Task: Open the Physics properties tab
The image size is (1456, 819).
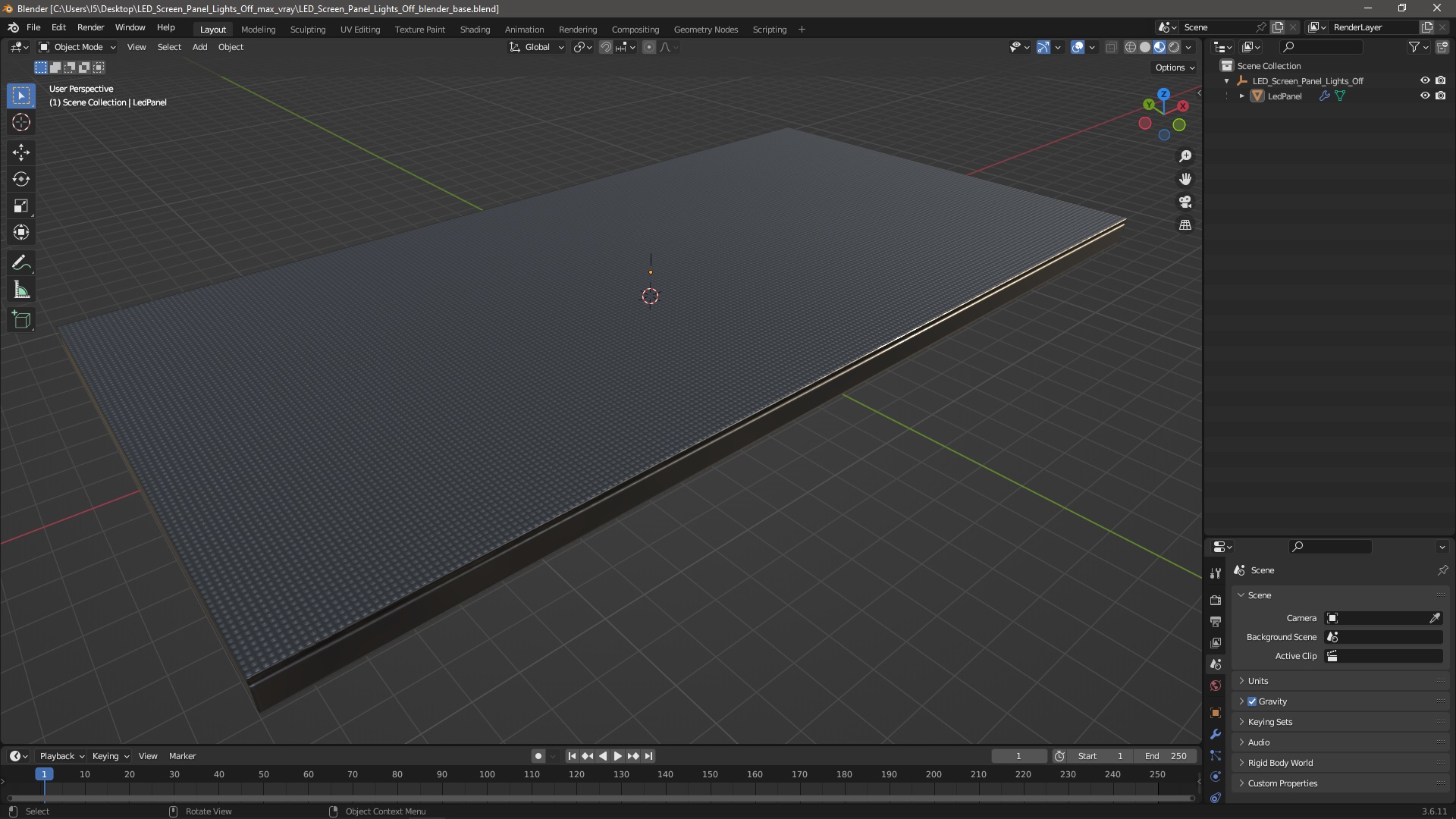Action: [1216, 777]
